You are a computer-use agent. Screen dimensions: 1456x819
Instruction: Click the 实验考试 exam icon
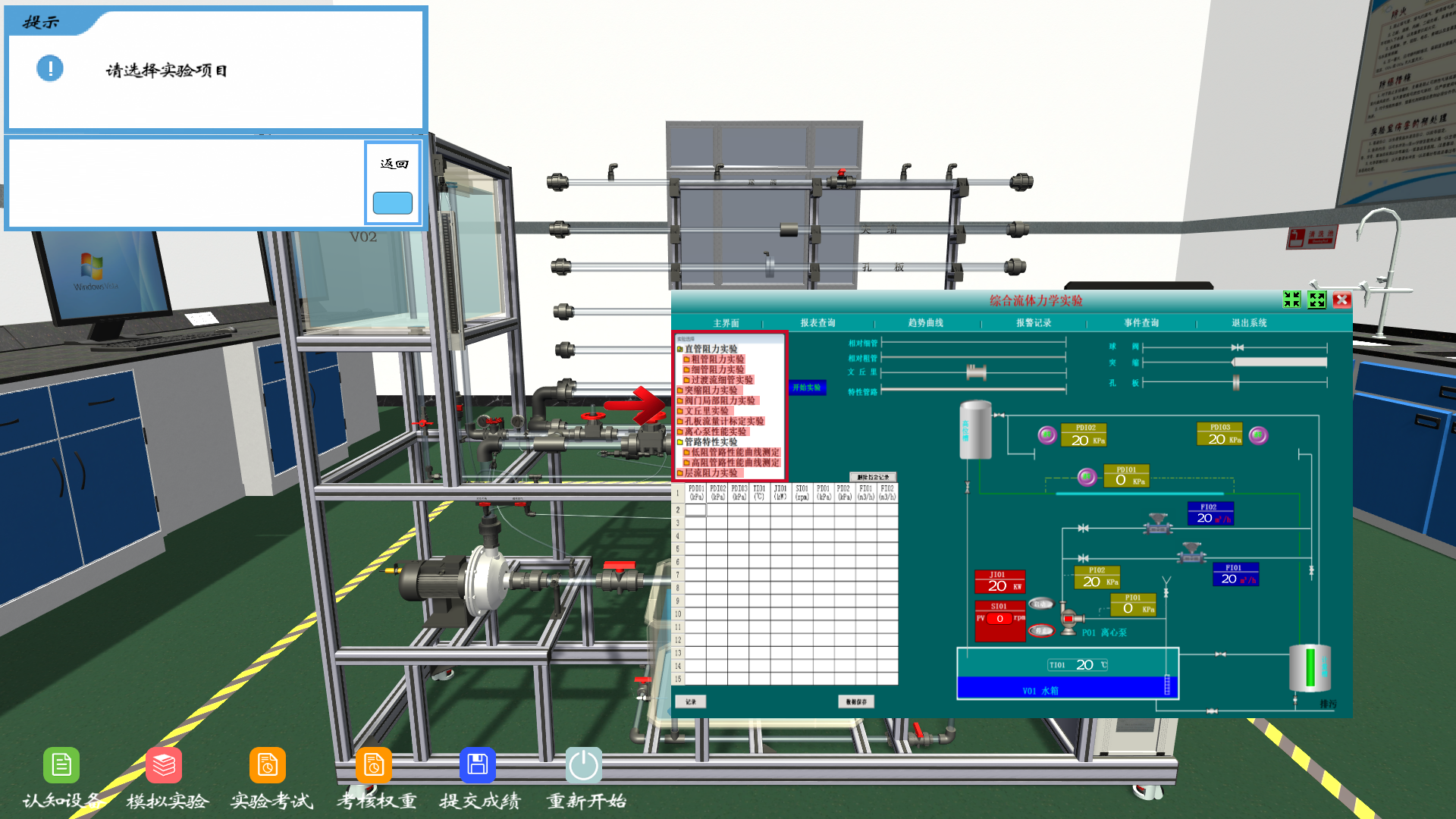tap(268, 765)
